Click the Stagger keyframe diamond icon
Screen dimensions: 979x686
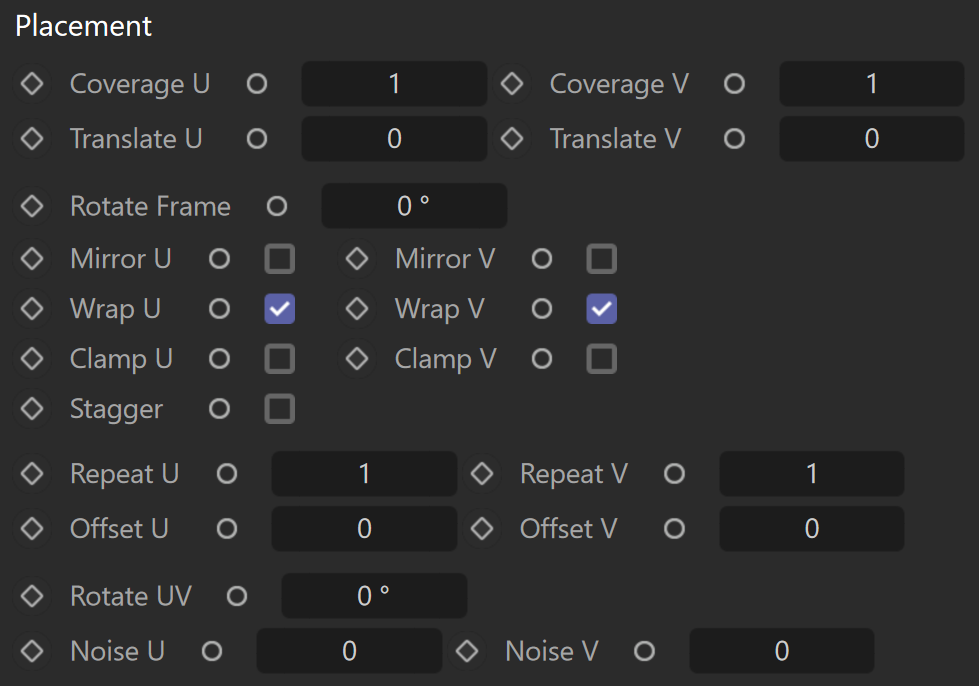[x=32, y=409]
